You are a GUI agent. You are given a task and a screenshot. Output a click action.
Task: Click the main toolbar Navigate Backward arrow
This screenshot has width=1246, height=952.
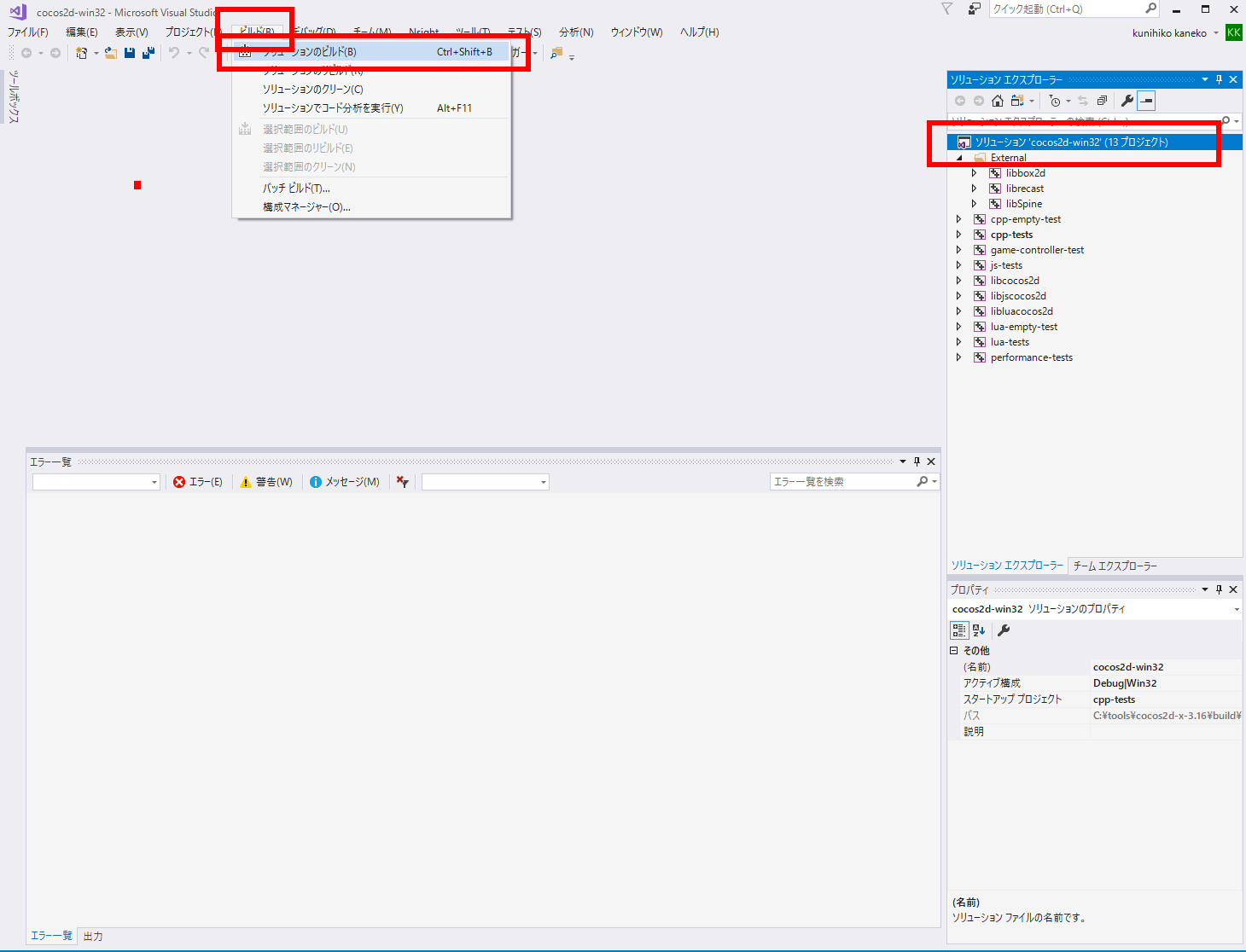26,53
